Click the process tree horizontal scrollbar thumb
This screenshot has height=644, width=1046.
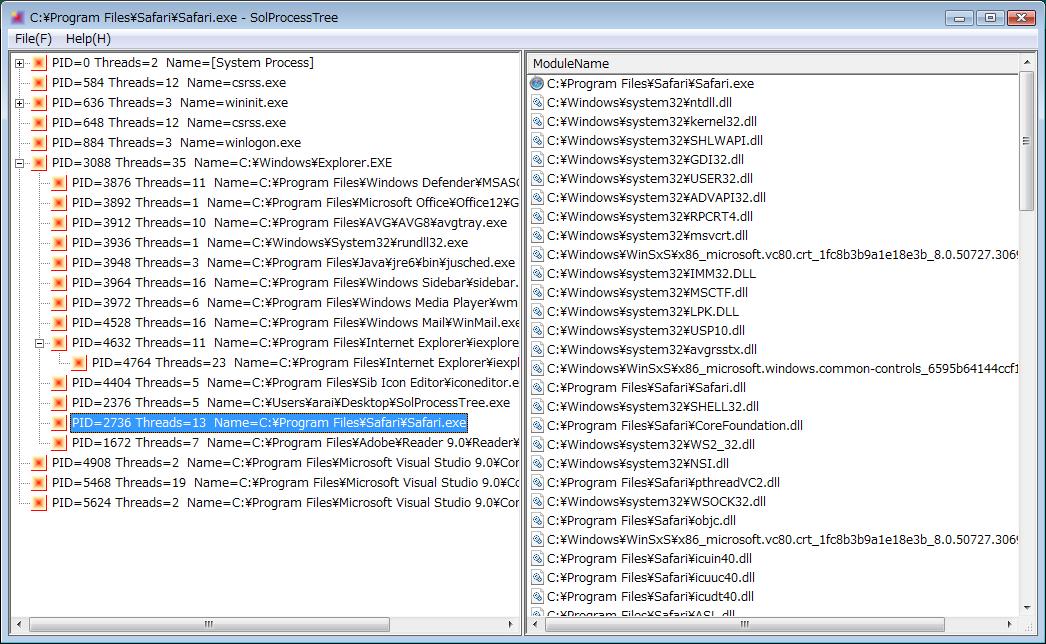(x=209, y=625)
